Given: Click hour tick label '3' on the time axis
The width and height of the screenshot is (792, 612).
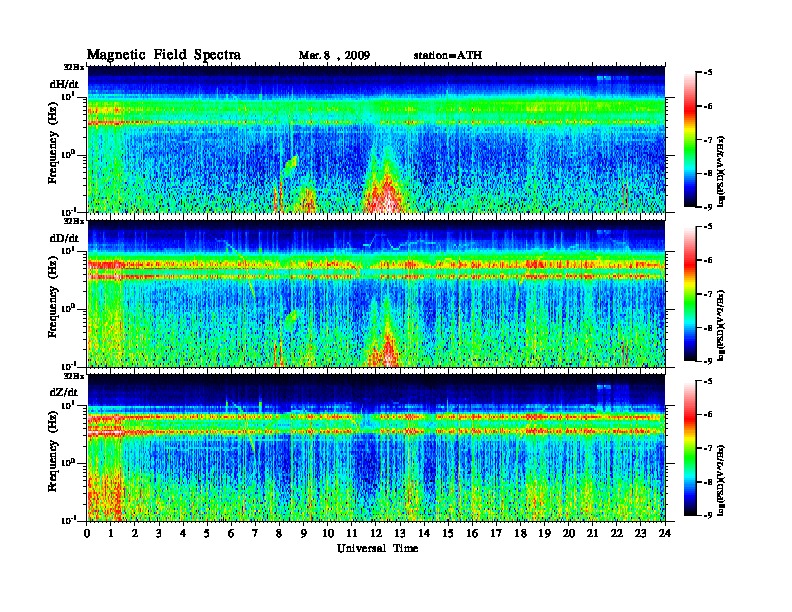Looking at the screenshot, I should [159, 534].
